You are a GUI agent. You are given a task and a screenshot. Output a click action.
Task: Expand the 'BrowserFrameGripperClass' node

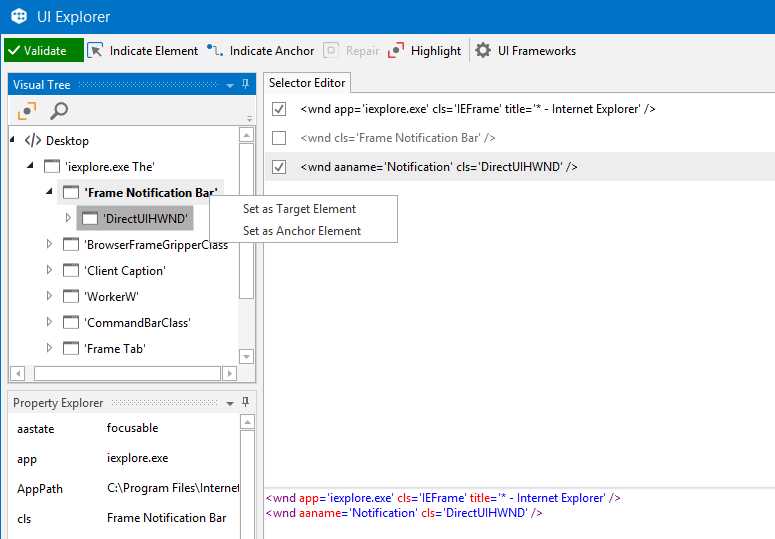[49, 244]
